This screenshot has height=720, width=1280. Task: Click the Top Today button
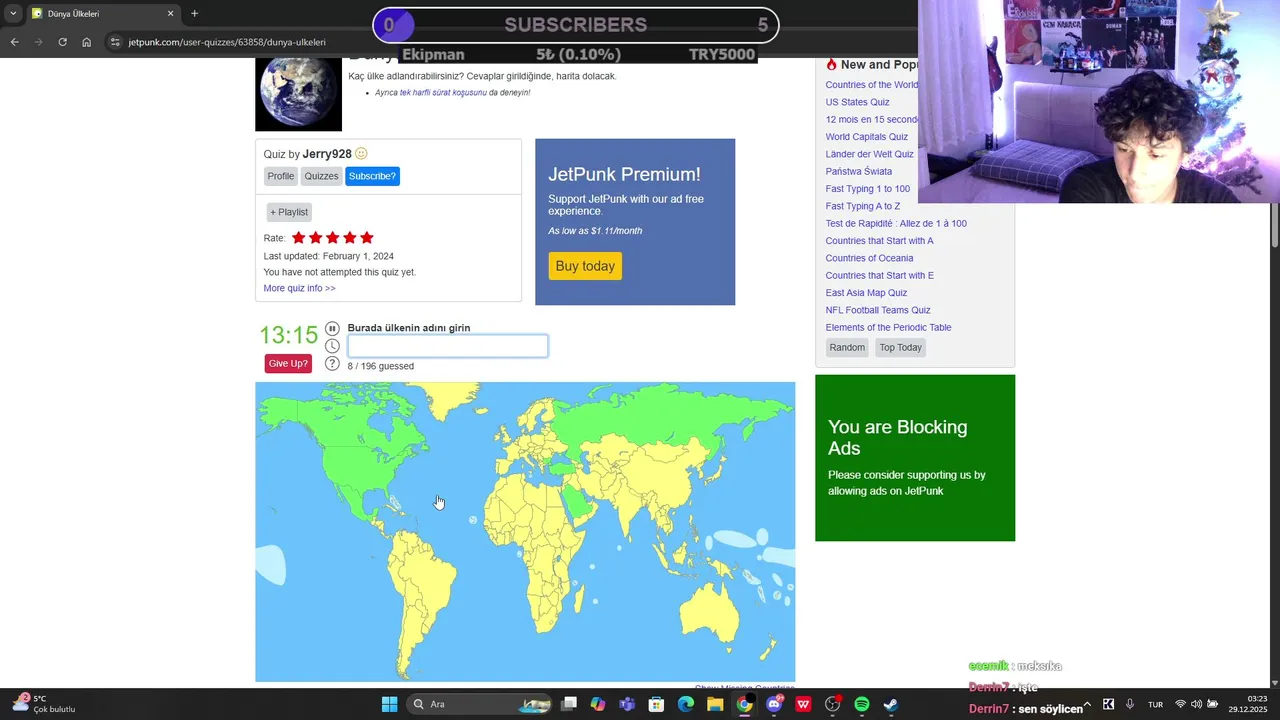point(900,347)
